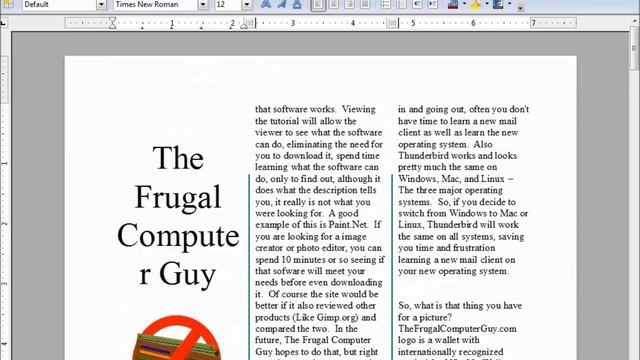The image size is (640, 360).
Task: Click 'TheFrugalComputerGuy.com' in the right column
Action: pos(457,329)
